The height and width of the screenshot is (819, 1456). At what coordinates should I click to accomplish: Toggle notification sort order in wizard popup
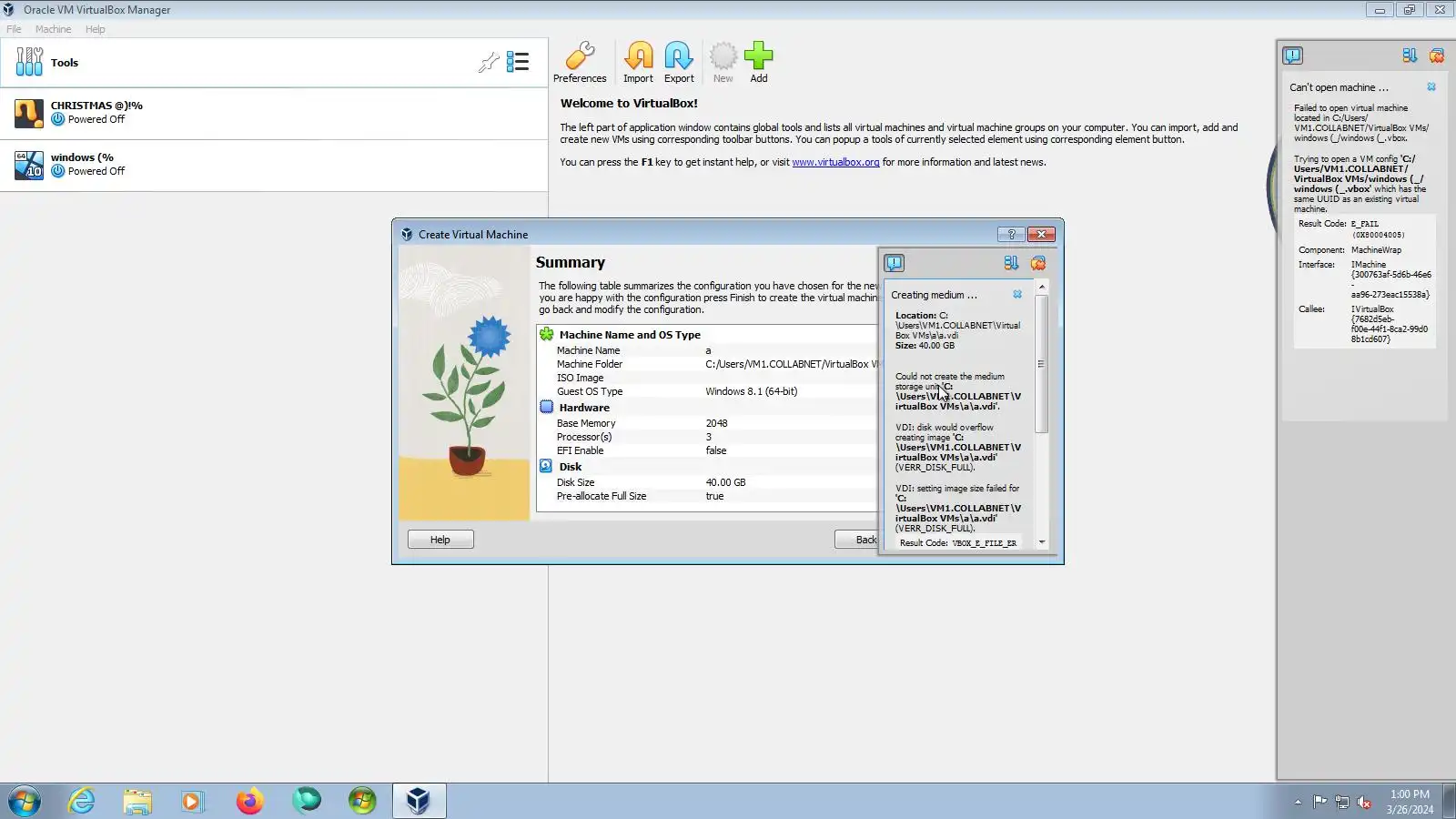coord(1011,263)
